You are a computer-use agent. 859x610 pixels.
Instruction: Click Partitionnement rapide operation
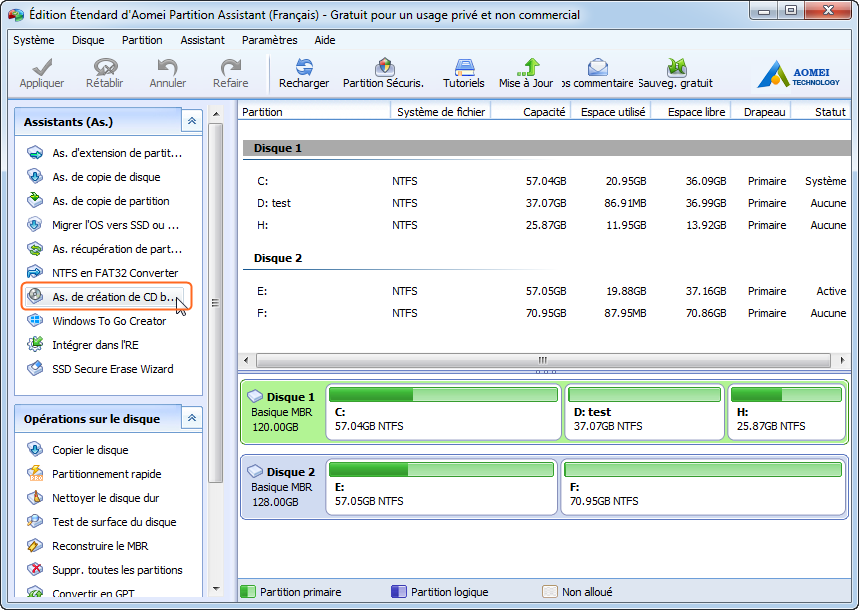[x=94, y=474]
